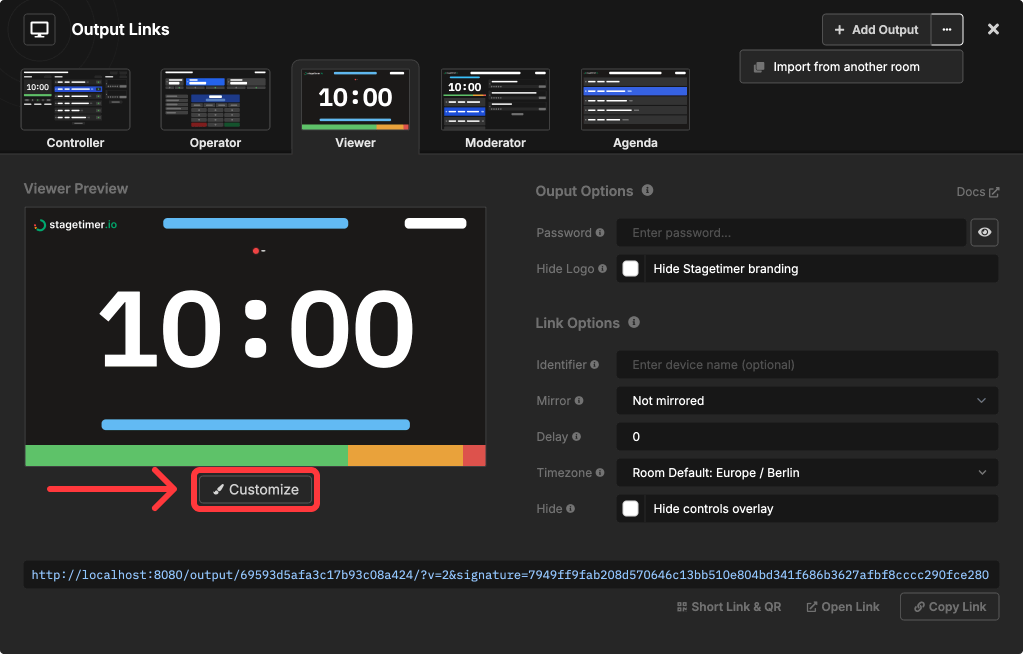The width and height of the screenshot is (1023, 654).
Task: Open the Mirror dropdown showing Not mirrored
Action: [x=807, y=400]
